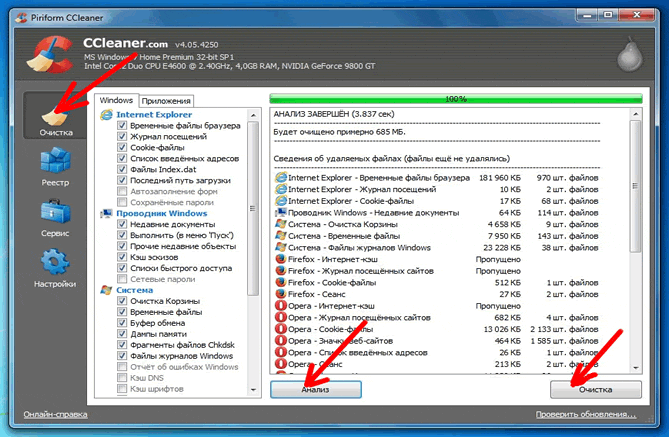Open the Реестр registry section

point(55,166)
